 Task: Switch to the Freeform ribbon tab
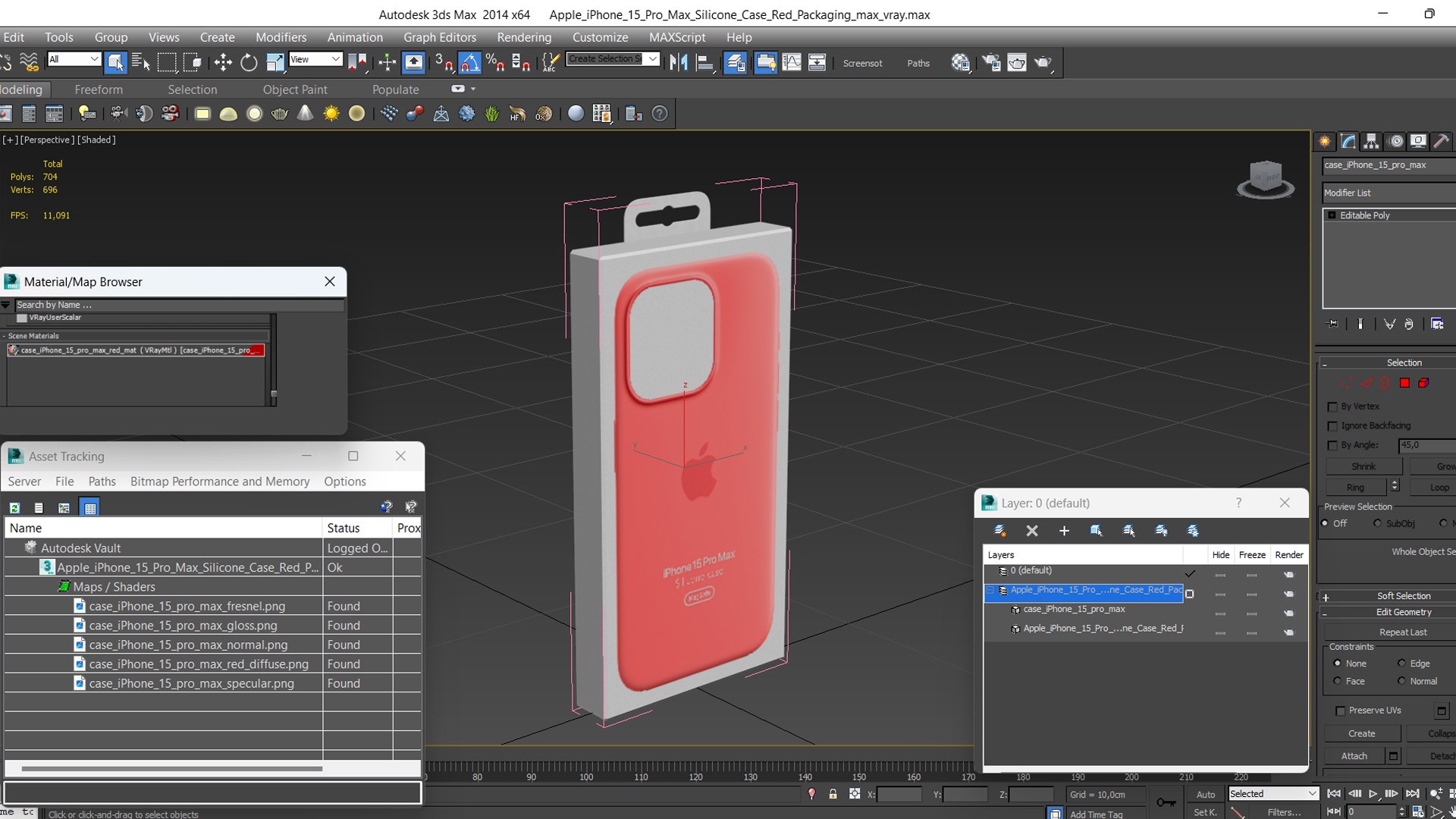coord(99,89)
